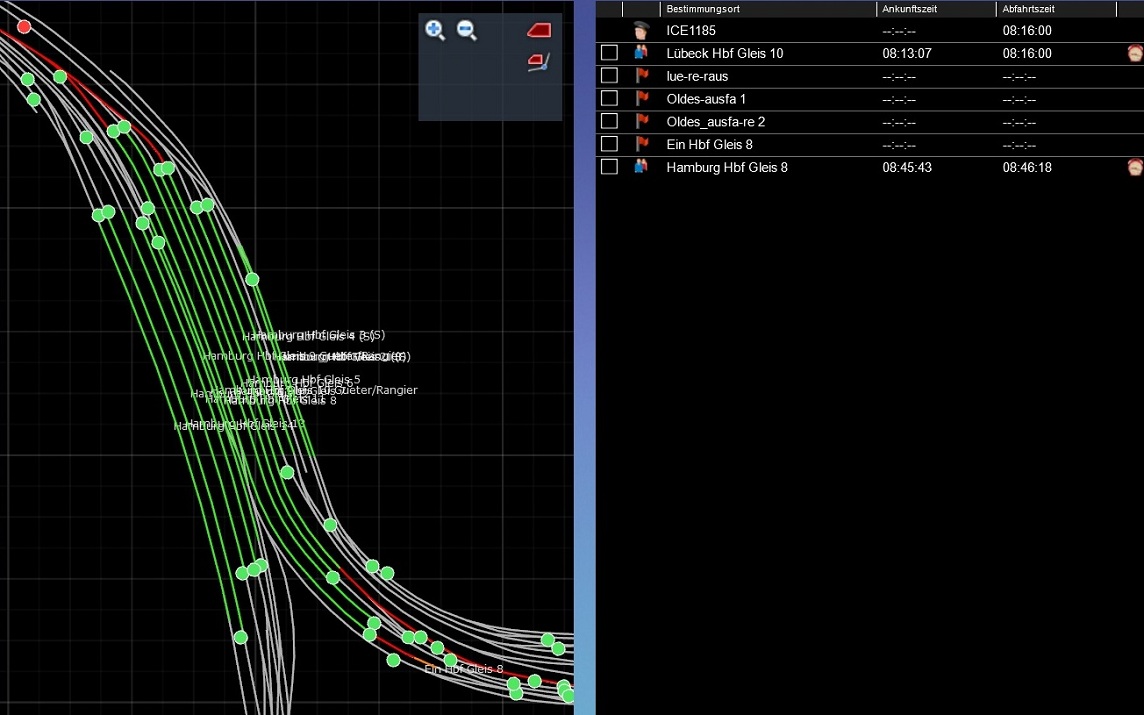Screen dimensions: 1144x715
Task: Tick checkbox in Ein Hbf Gleis 8 list row
Action: pyautogui.click(x=609, y=144)
